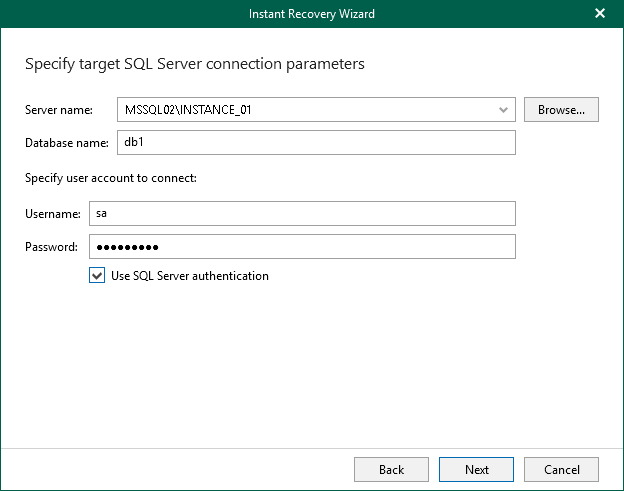Click the 'Password:' label

[x=51, y=247]
